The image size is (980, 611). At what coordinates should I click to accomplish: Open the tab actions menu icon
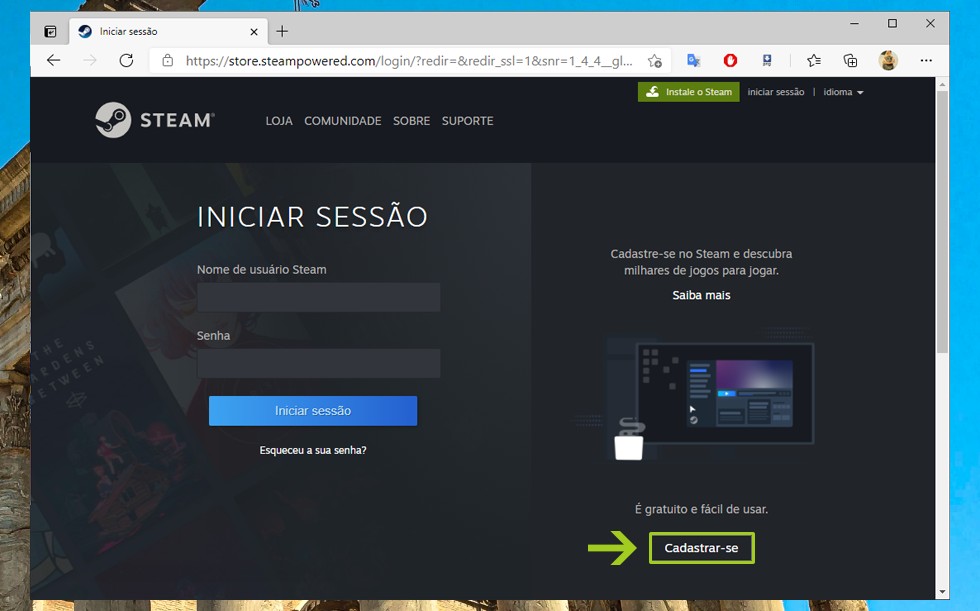(x=50, y=31)
